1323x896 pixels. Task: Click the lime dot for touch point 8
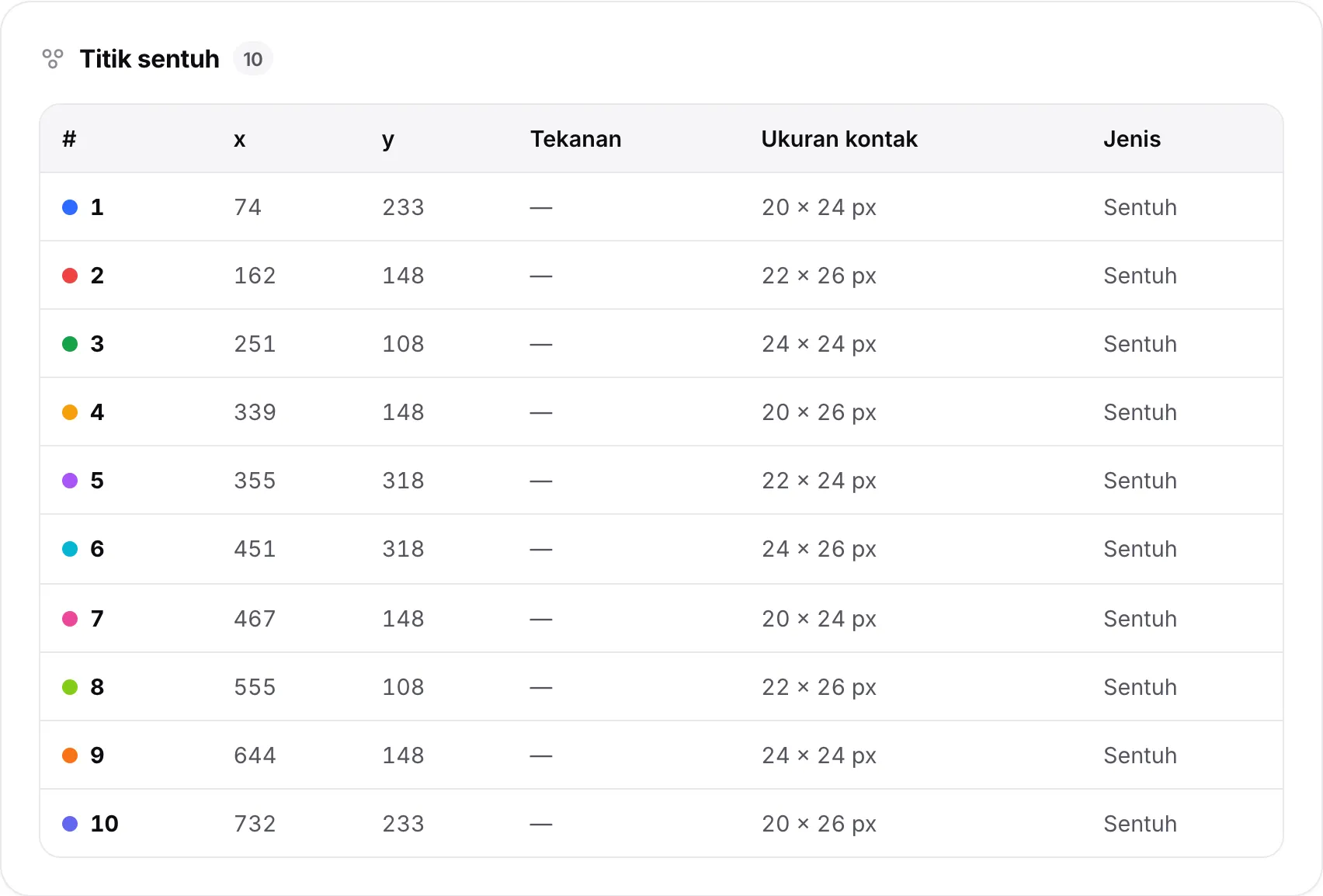pos(70,687)
